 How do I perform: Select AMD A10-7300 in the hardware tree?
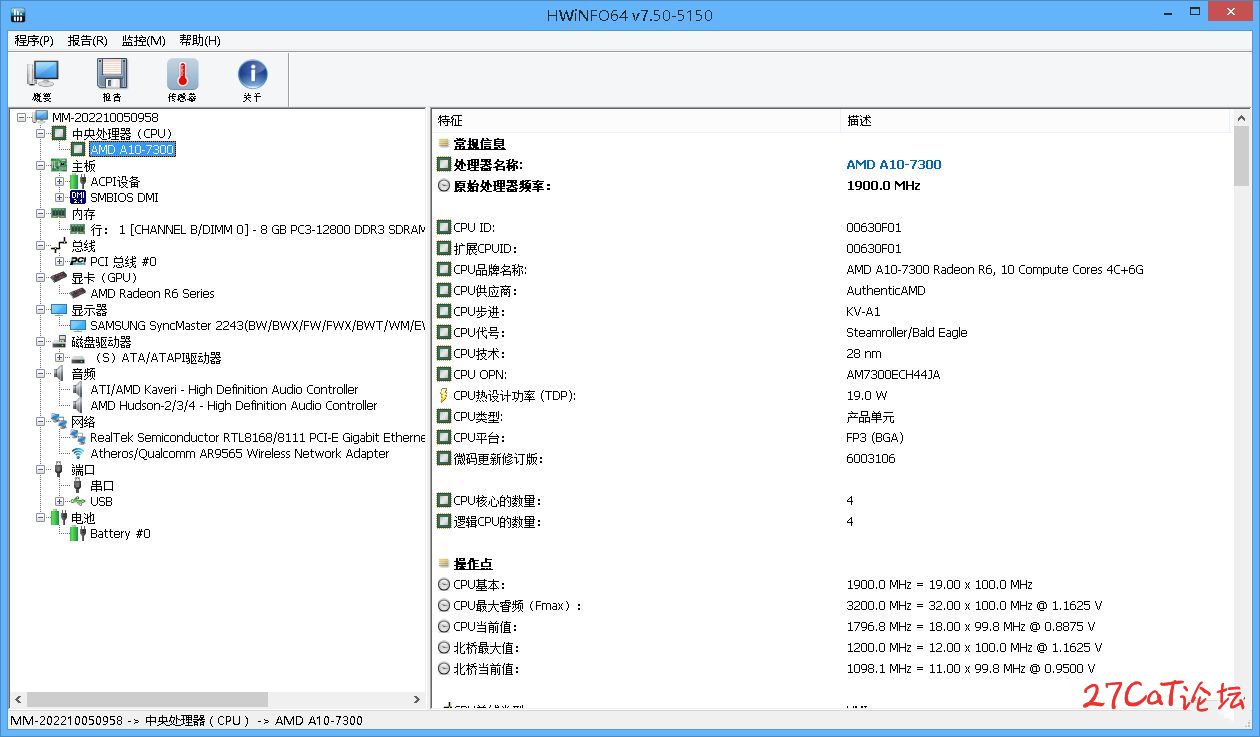pos(132,149)
